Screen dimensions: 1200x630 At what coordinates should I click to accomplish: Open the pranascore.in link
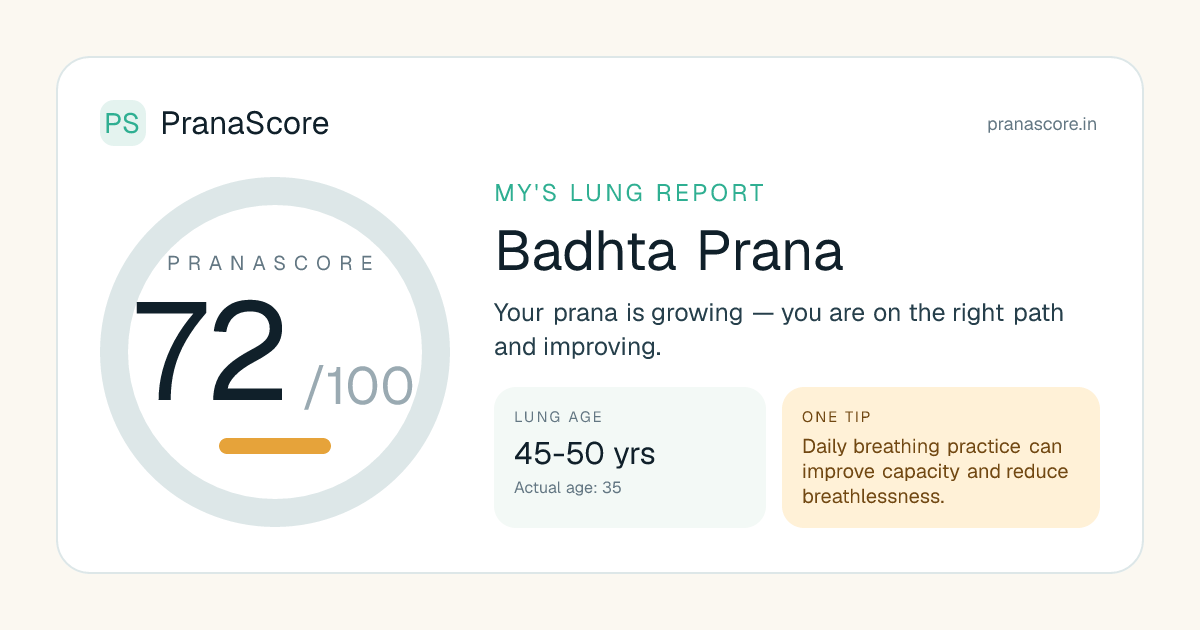pos(1041,125)
